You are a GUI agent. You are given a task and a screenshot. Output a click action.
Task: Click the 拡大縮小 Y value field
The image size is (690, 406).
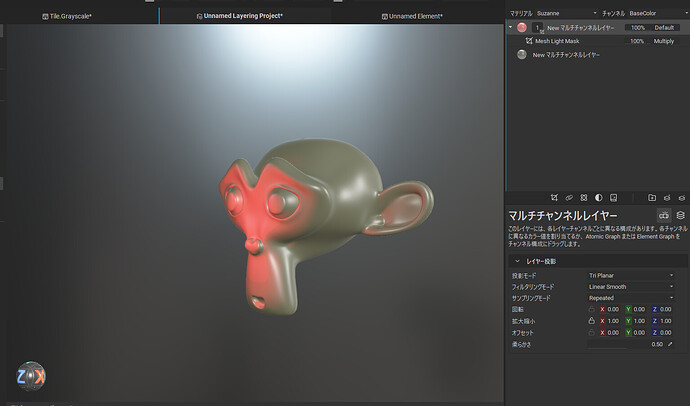click(x=639, y=321)
